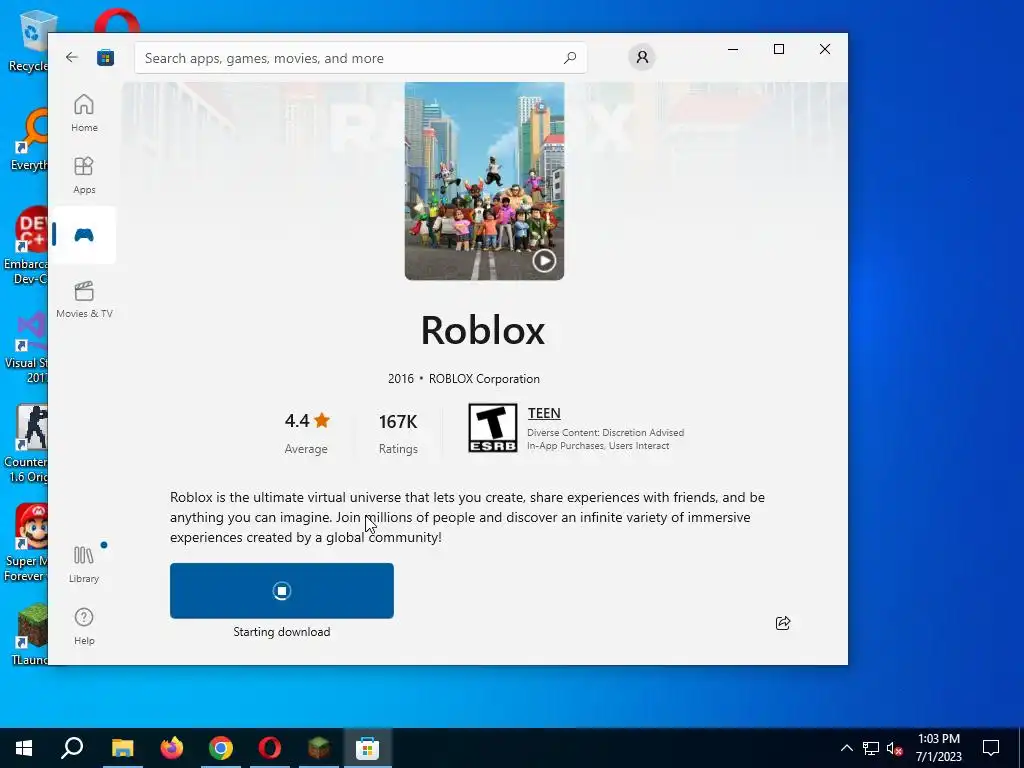Viewport: 1024px width, 768px height.
Task: Open Windows taskbar search
Action: [72, 748]
